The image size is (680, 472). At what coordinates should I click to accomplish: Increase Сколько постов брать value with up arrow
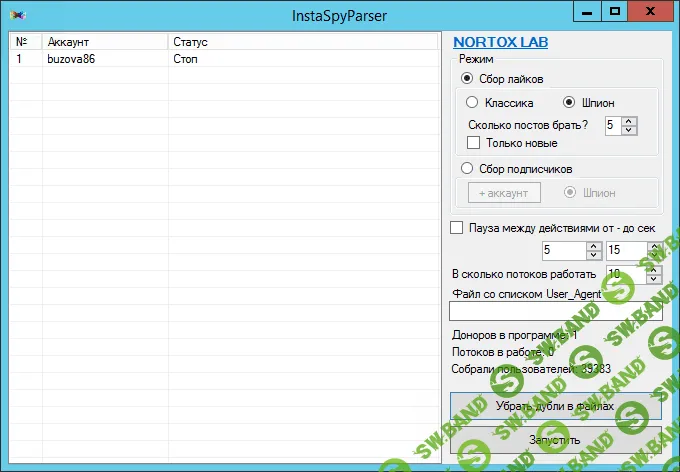pos(629,121)
